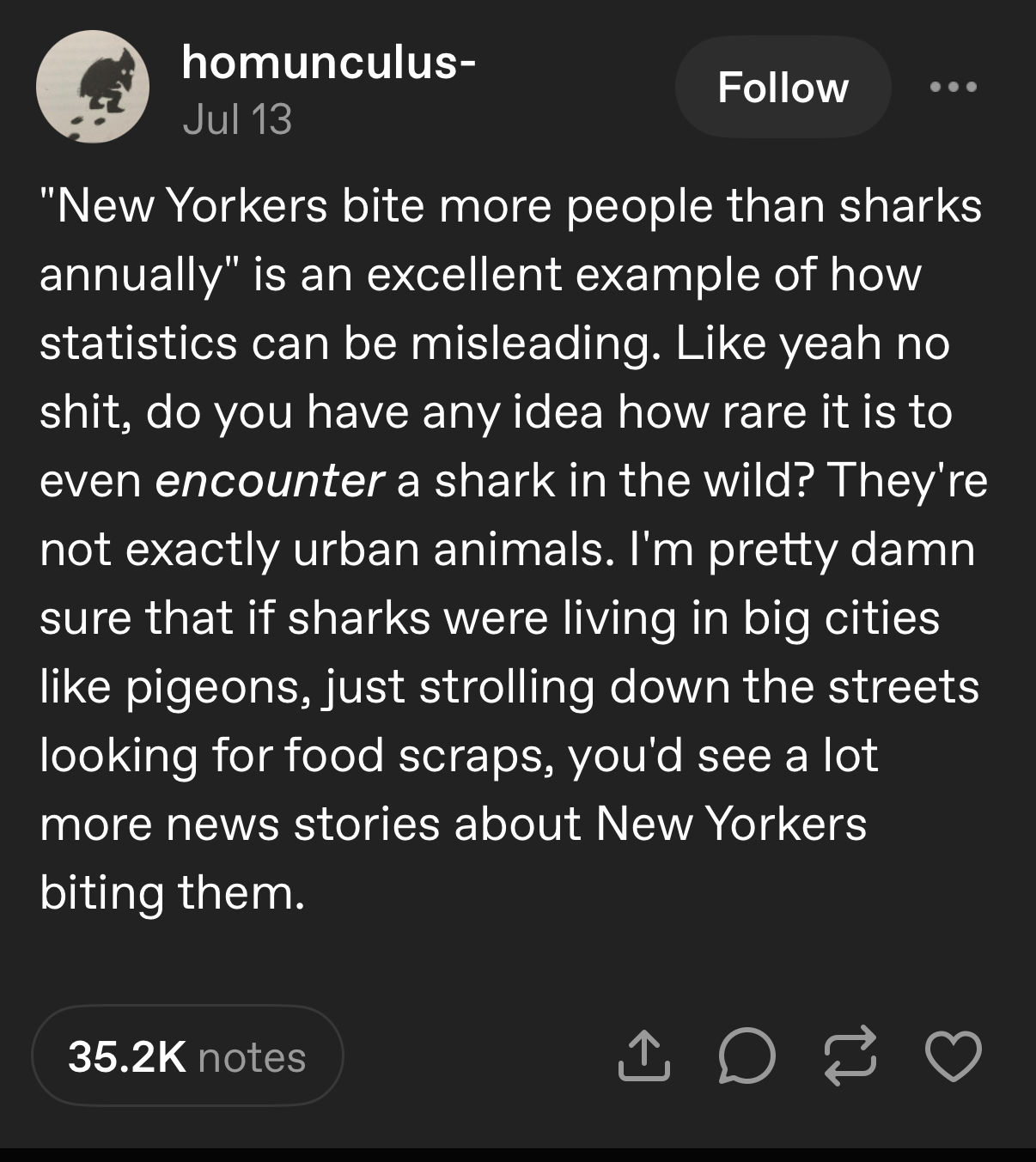1036x1162 pixels.
Task: Click the Jul 13 post date
Action: tap(238, 119)
